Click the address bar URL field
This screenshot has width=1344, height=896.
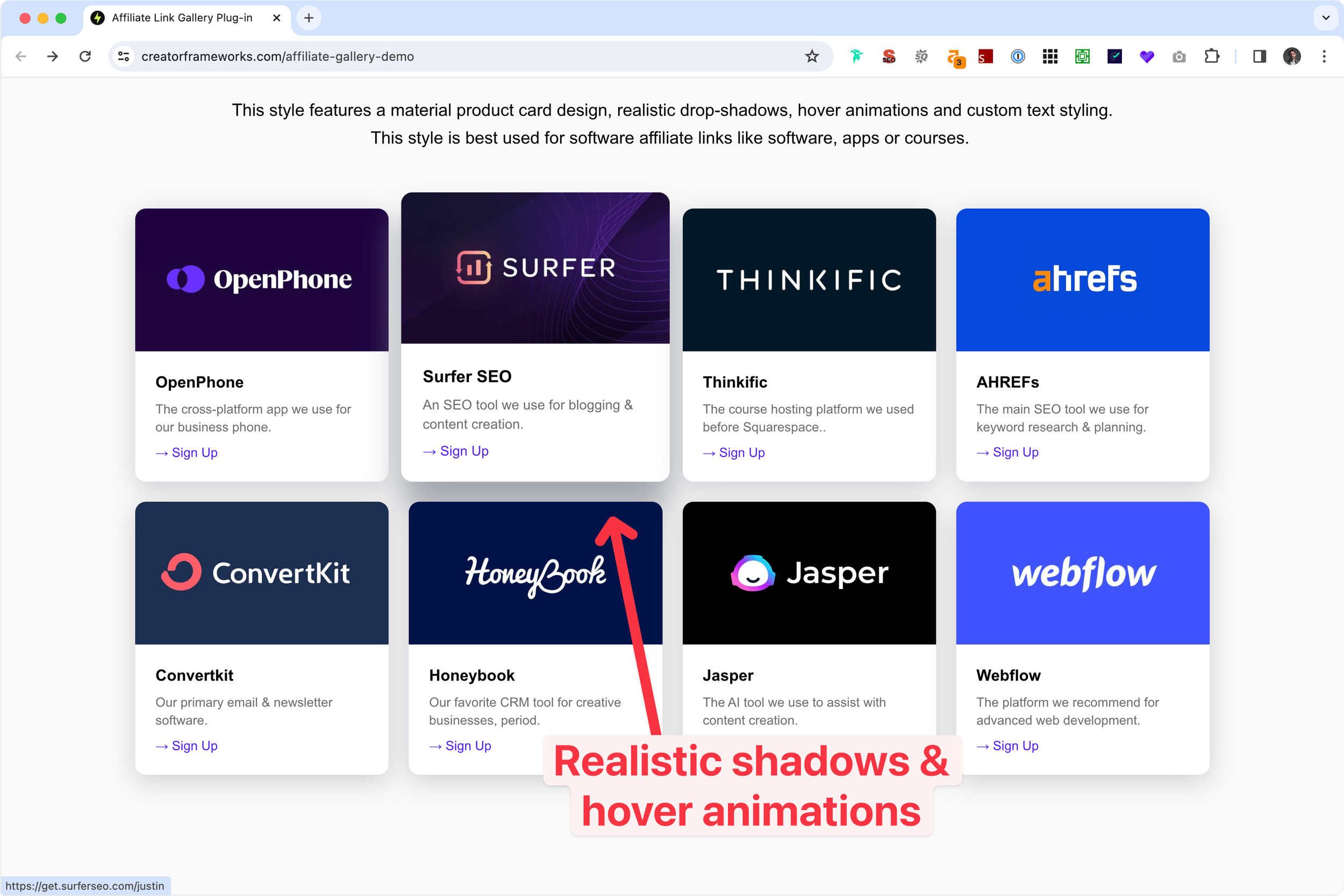[x=457, y=56]
